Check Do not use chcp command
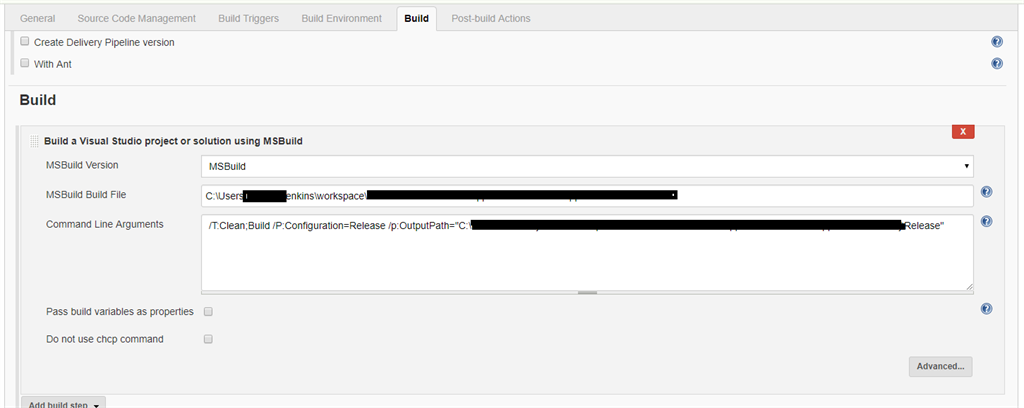Image resolution: width=1024 pixels, height=408 pixels. (208, 339)
